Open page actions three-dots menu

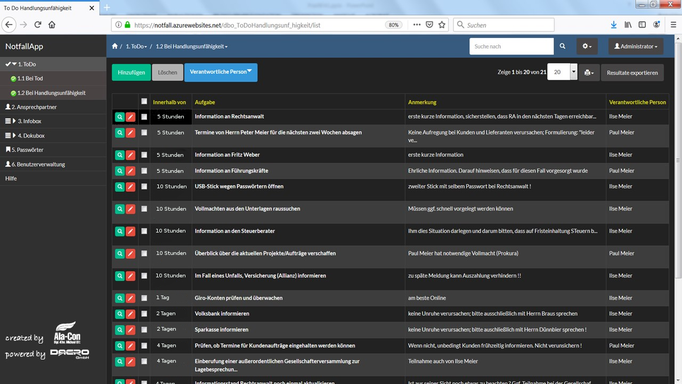click(x=417, y=25)
